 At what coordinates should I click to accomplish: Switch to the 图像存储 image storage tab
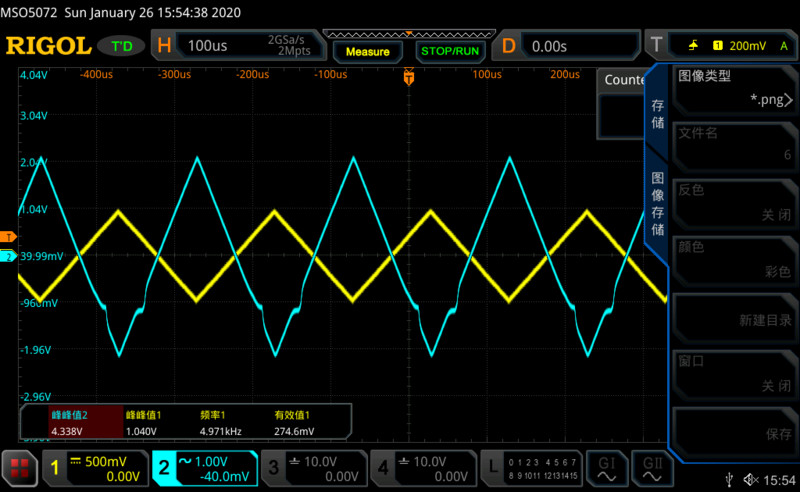point(657,203)
